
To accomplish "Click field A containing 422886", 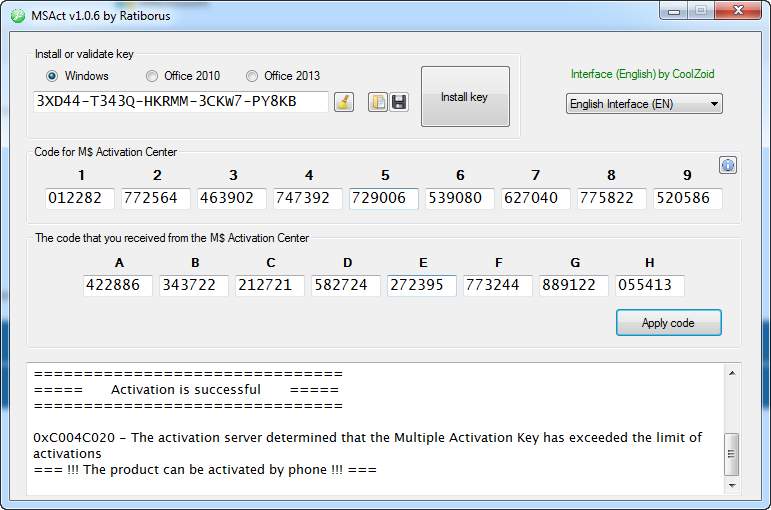I will coord(118,285).
